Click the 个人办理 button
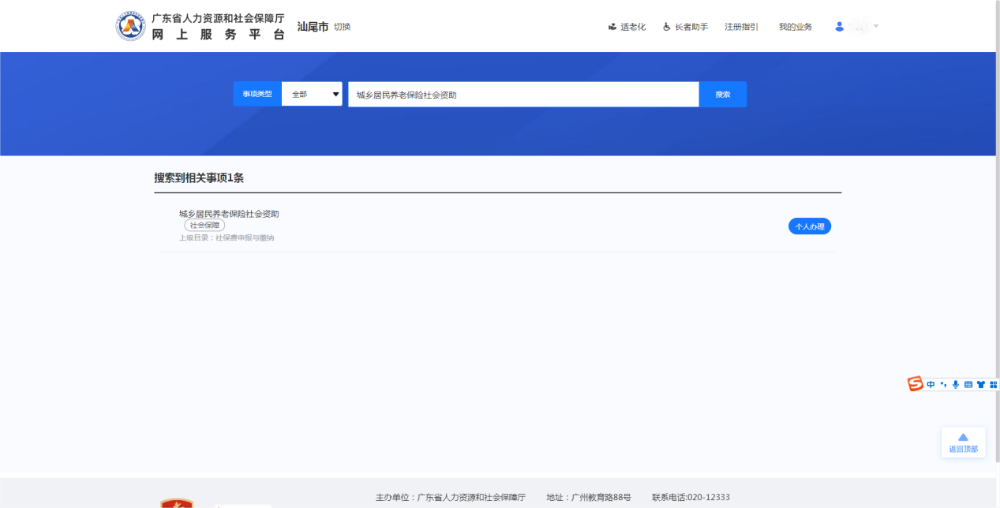 tap(809, 226)
